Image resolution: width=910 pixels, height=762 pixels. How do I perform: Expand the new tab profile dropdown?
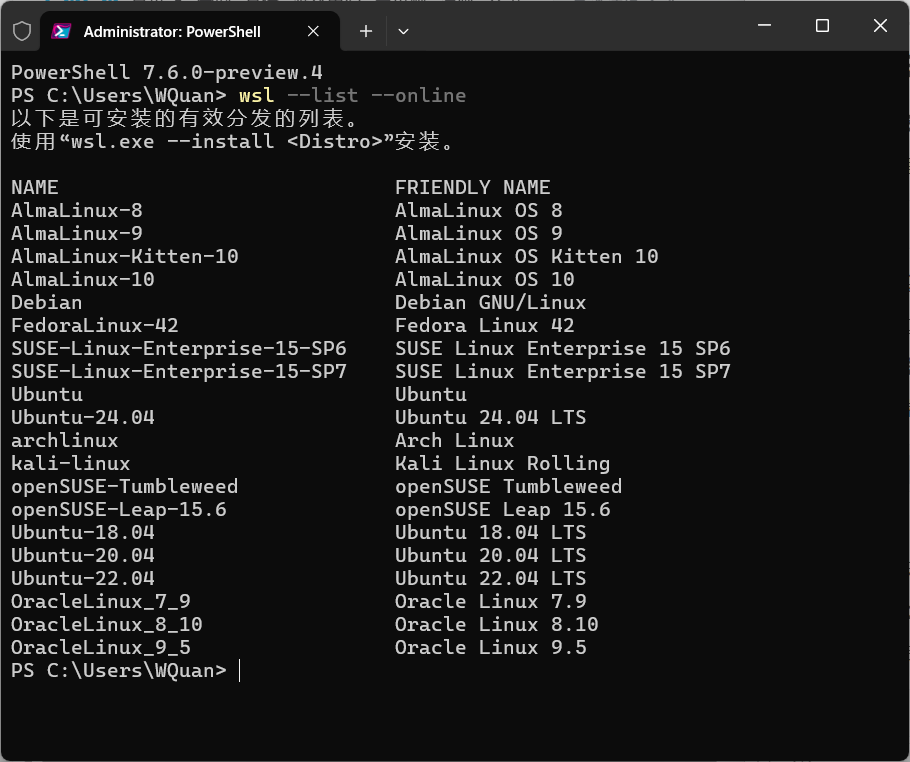[403, 31]
